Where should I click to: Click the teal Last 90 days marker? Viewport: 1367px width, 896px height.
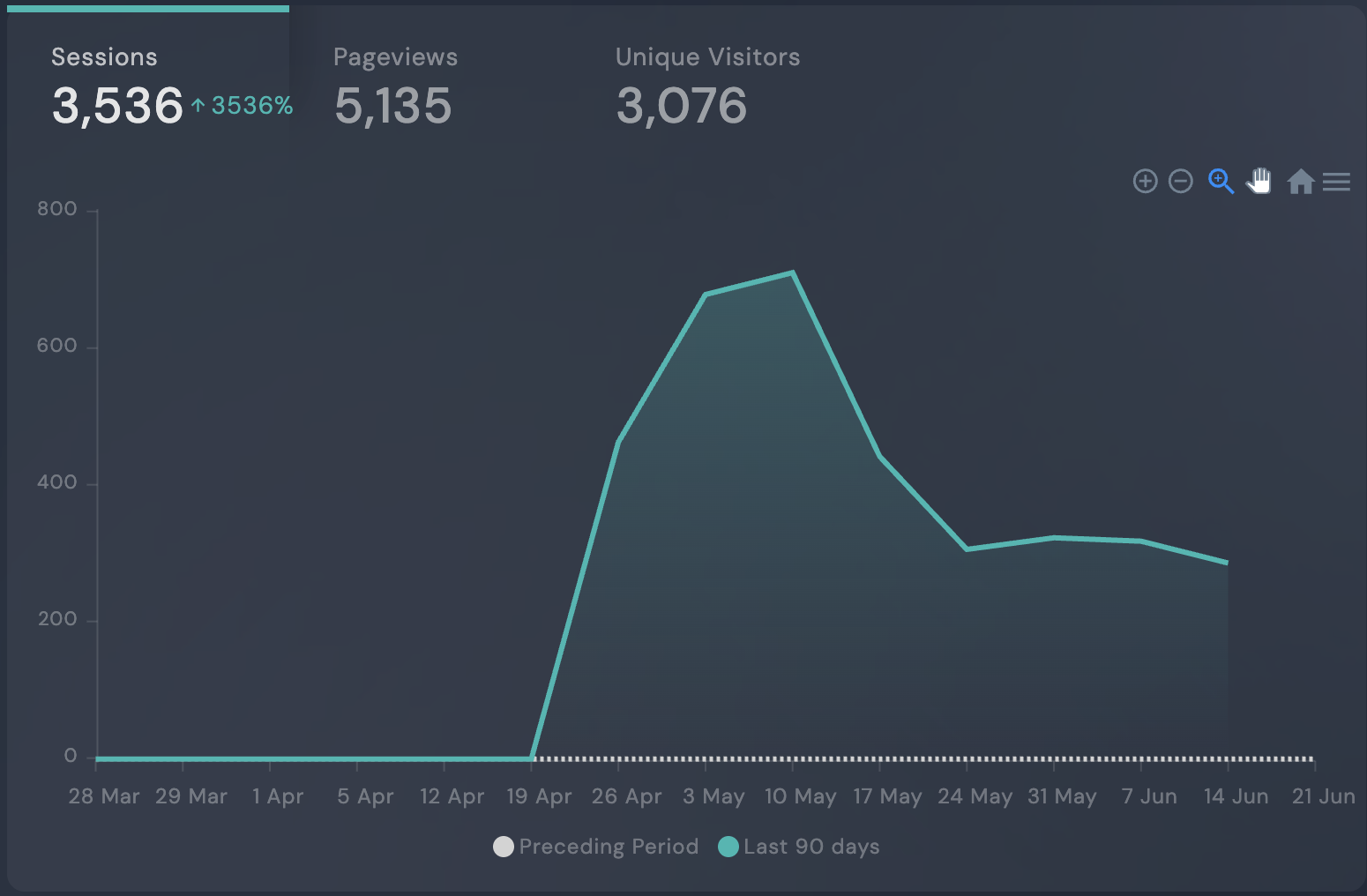(x=728, y=847)
